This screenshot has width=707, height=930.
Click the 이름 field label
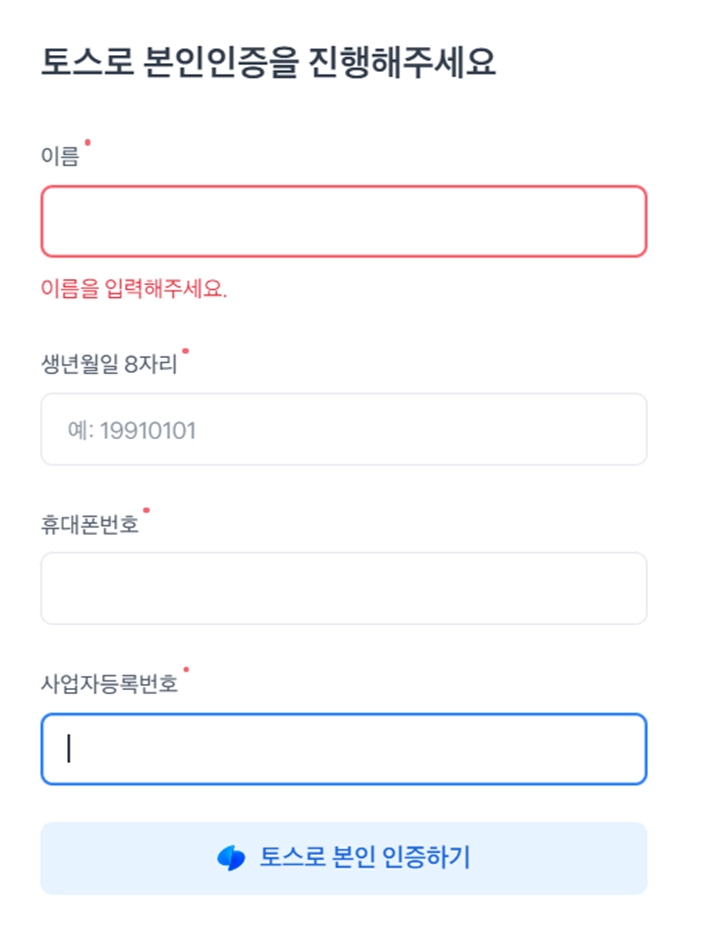(x=60, y=157)
